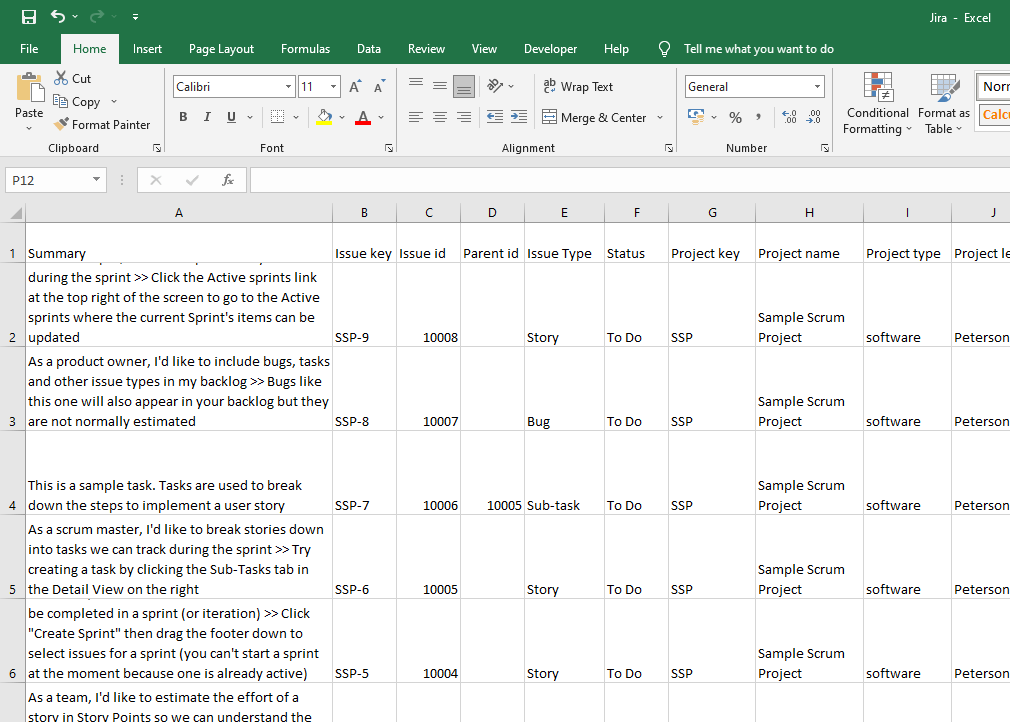
Task: Click into the formula bar
Action: pyautogui.click(x=629, y=180)
